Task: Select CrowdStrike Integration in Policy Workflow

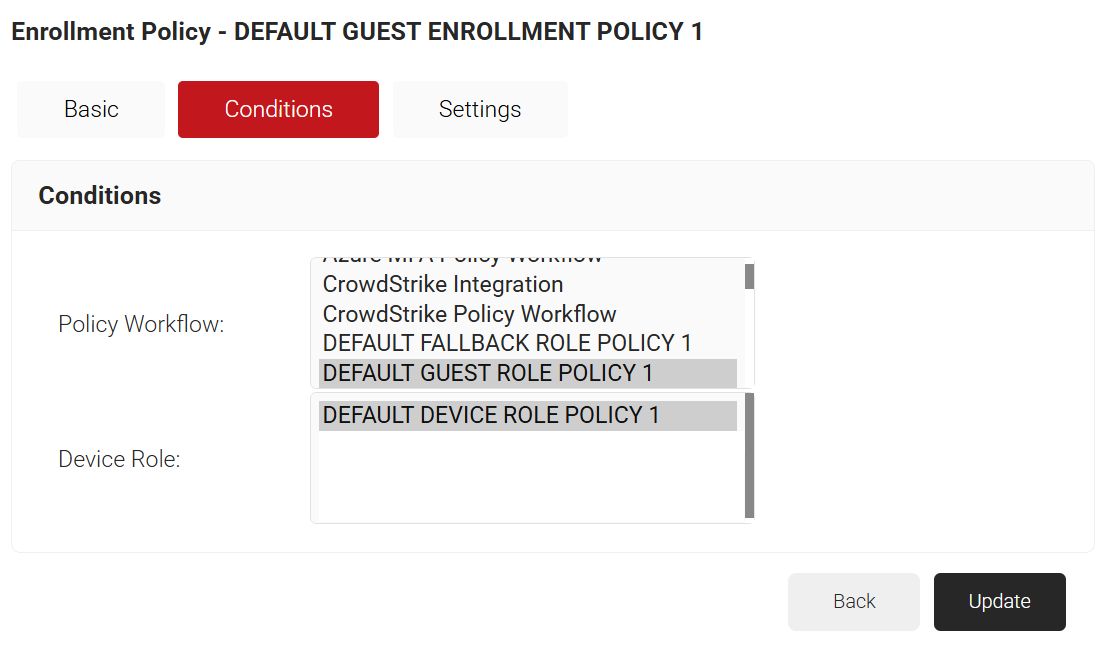Action: [443, 285]
